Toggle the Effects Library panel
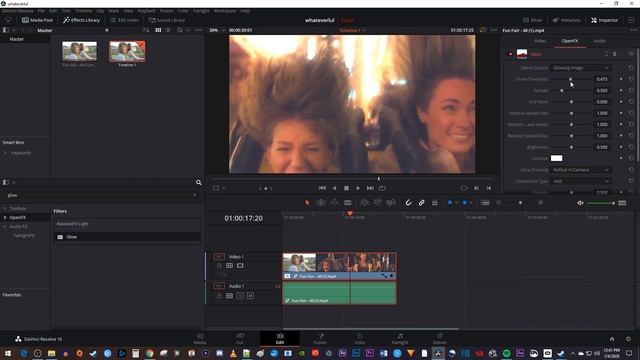 [81, 20]
